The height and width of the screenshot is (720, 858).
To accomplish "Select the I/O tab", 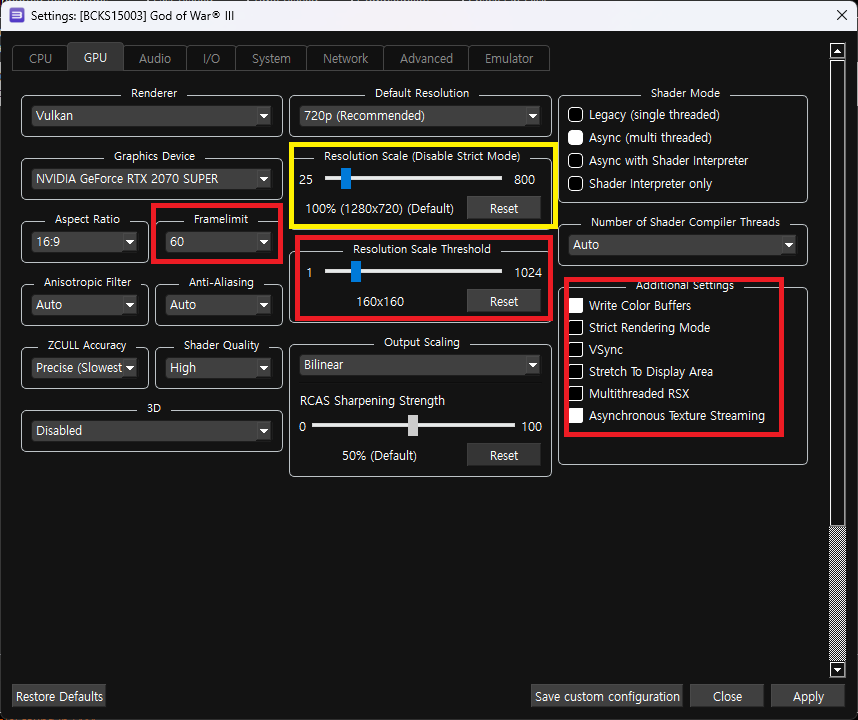I will [x=211, y=59].
